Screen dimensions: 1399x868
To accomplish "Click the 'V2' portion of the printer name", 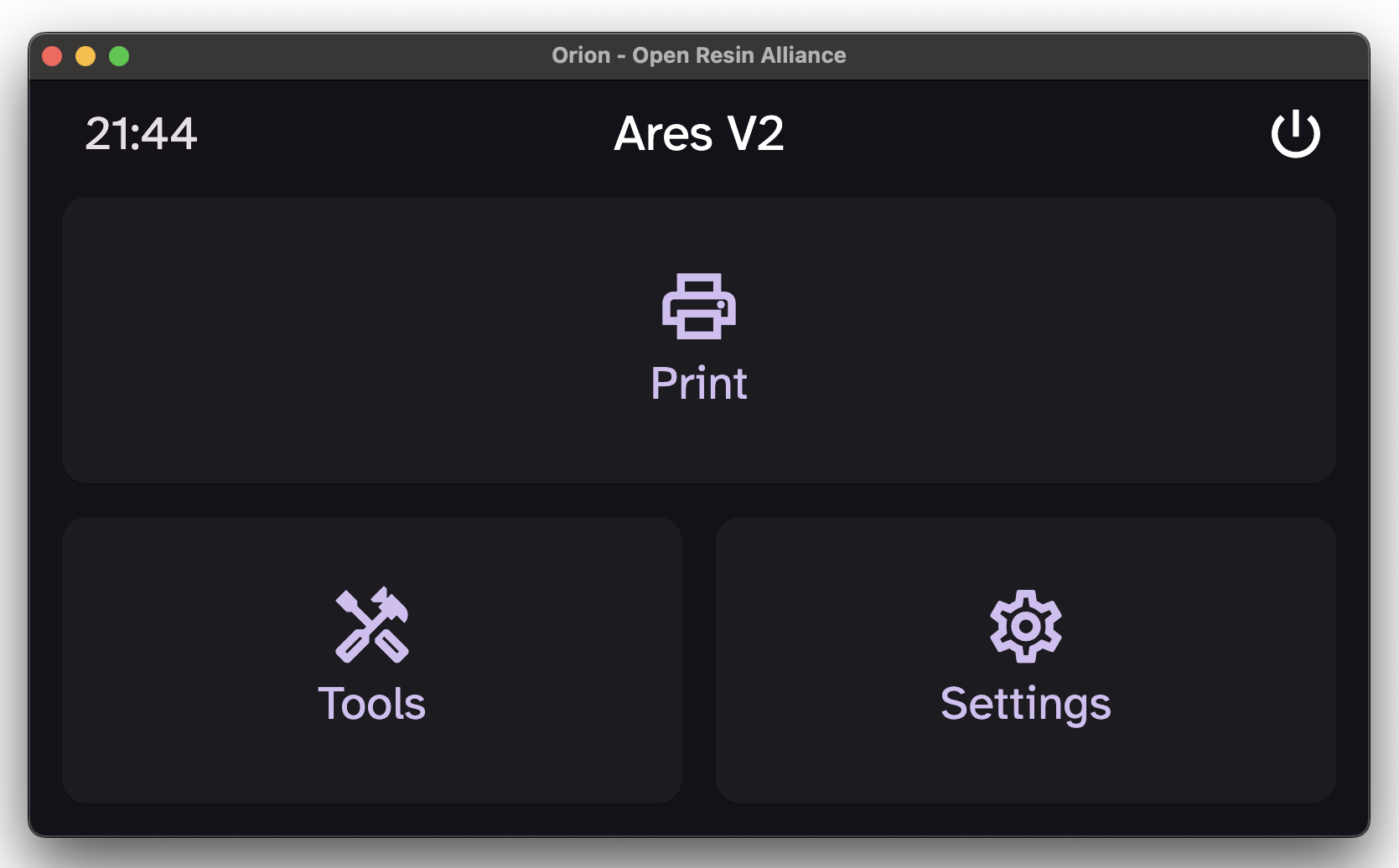I will coord(755,134).
